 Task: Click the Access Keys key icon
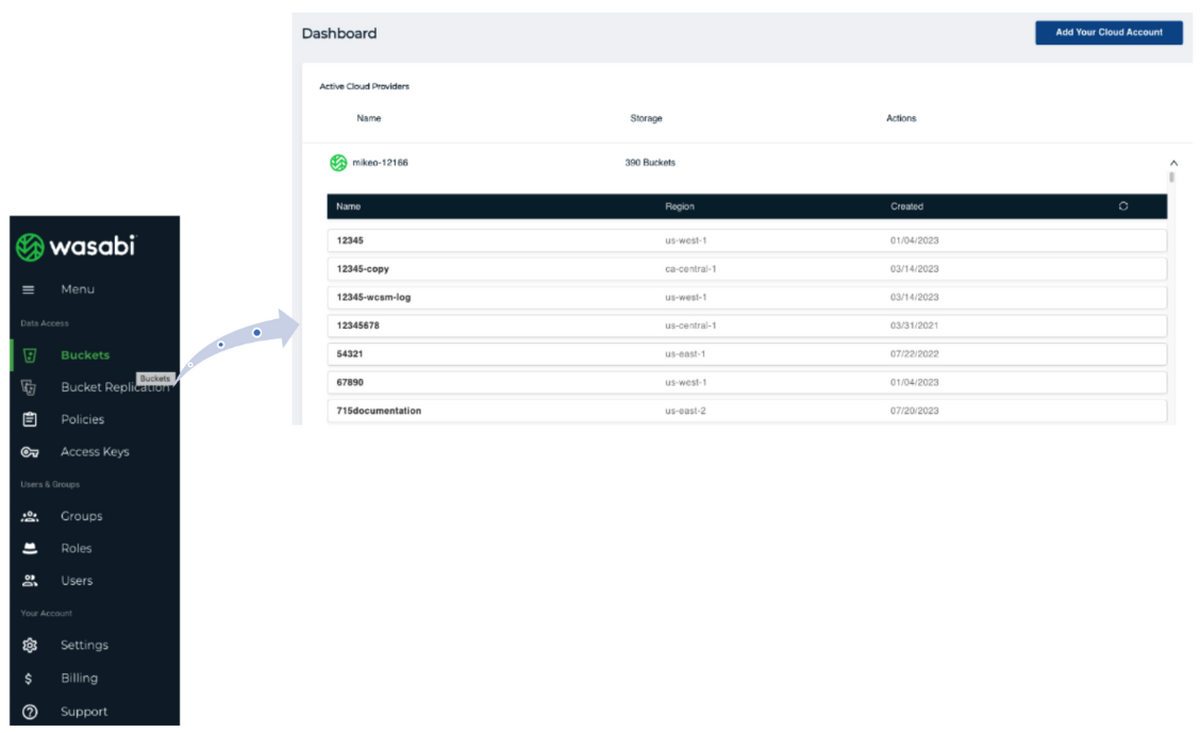[x=30, y=452]
